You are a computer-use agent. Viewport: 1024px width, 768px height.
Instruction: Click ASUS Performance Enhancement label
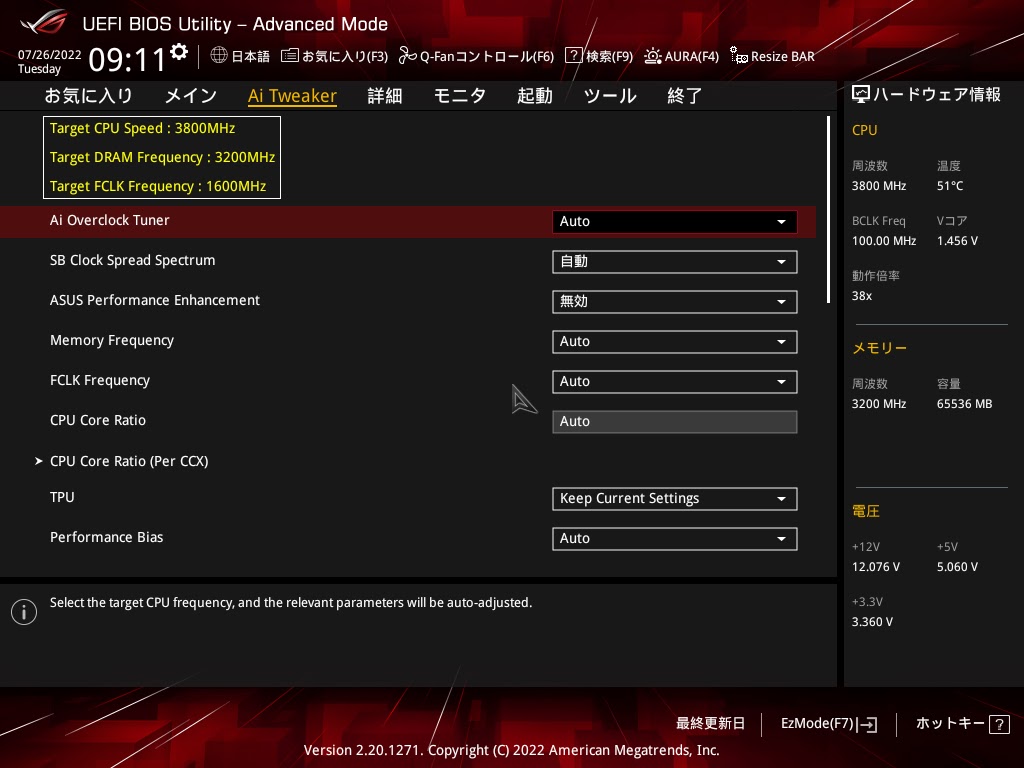pyautogui.click(x=155, y=300)
